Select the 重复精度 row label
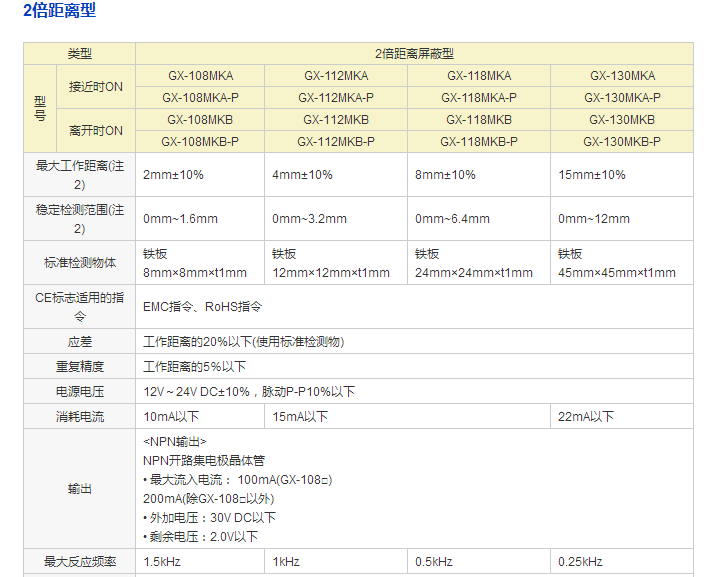The image size is (724, 577). tap(80, 366)
